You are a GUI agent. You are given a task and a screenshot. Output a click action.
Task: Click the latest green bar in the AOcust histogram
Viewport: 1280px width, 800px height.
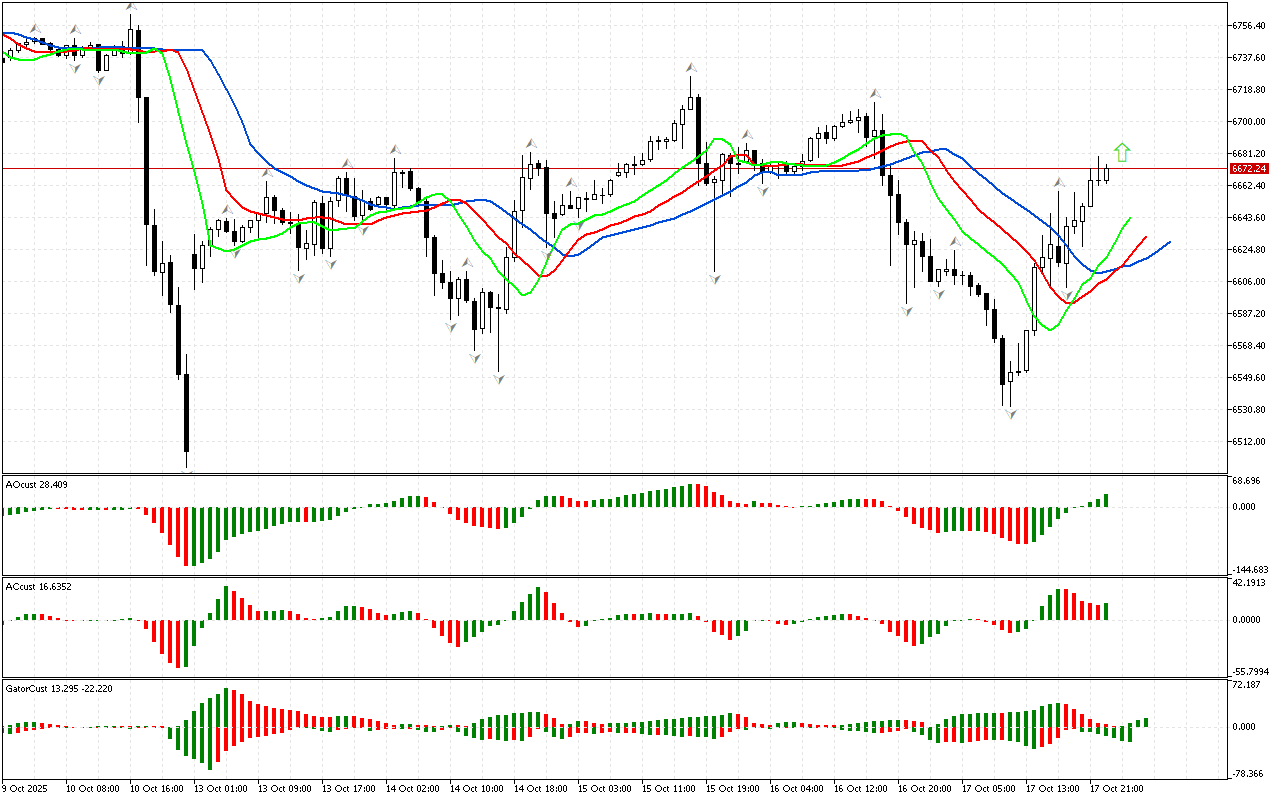[x=1107, y=500]
